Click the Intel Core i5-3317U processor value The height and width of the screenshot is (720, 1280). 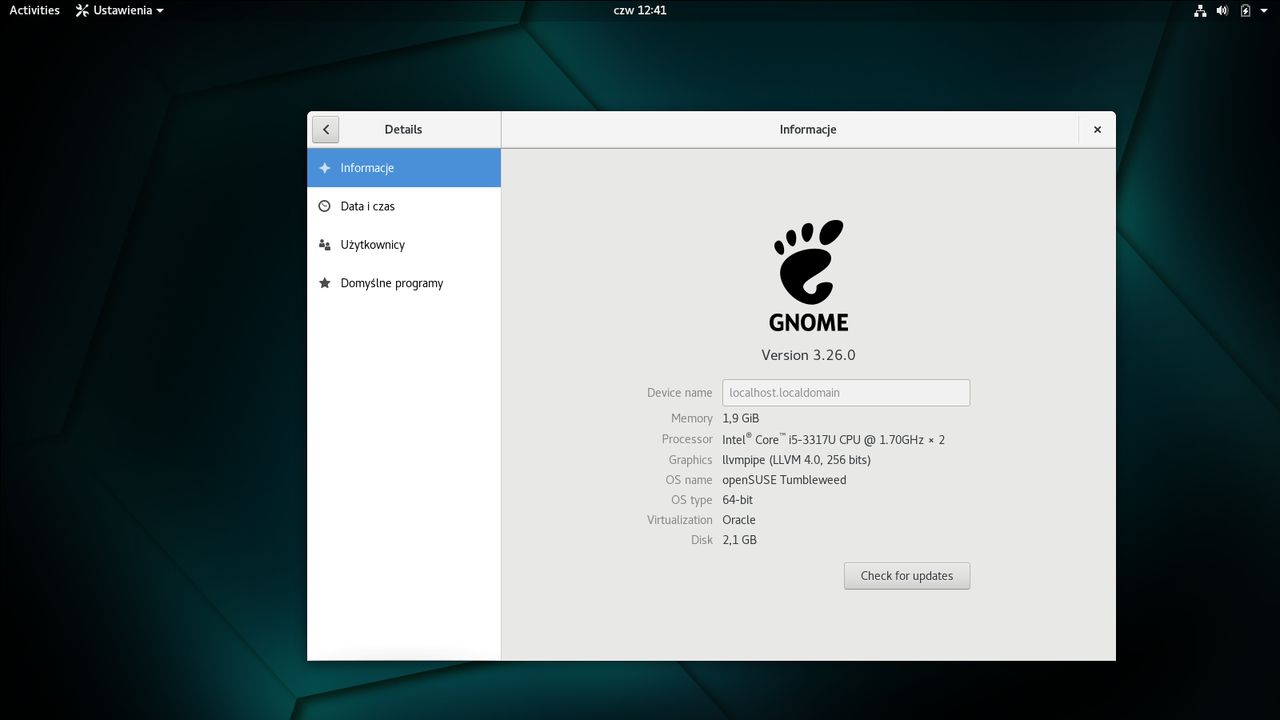click(x=833, y=439)
